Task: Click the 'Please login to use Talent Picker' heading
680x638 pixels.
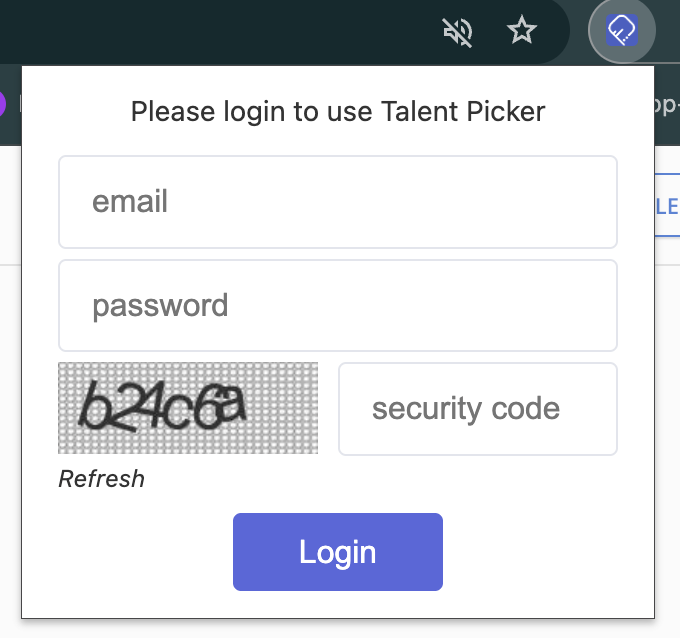Action: pos(338,110)
